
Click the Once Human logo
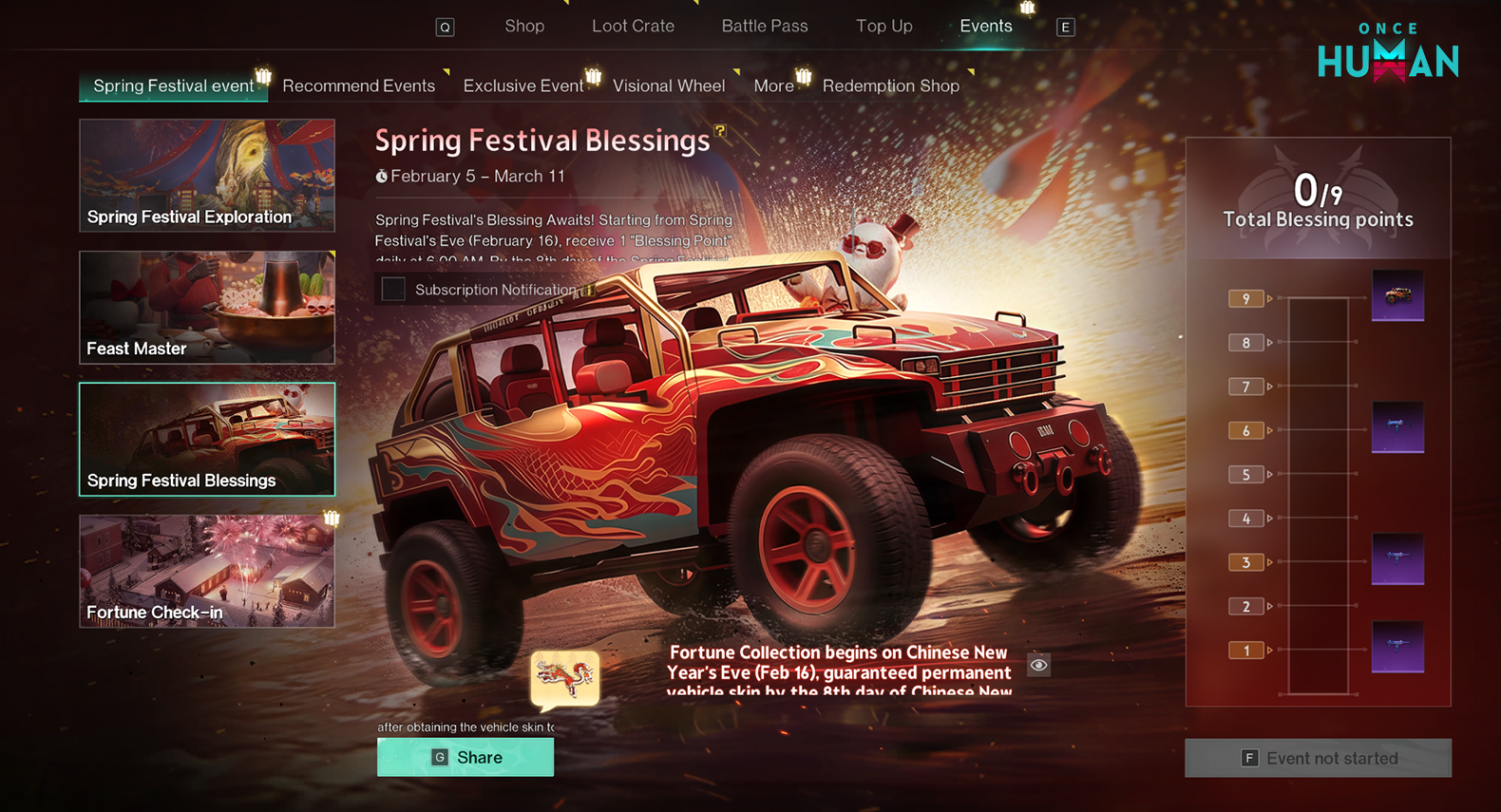tap(1388, 53)
